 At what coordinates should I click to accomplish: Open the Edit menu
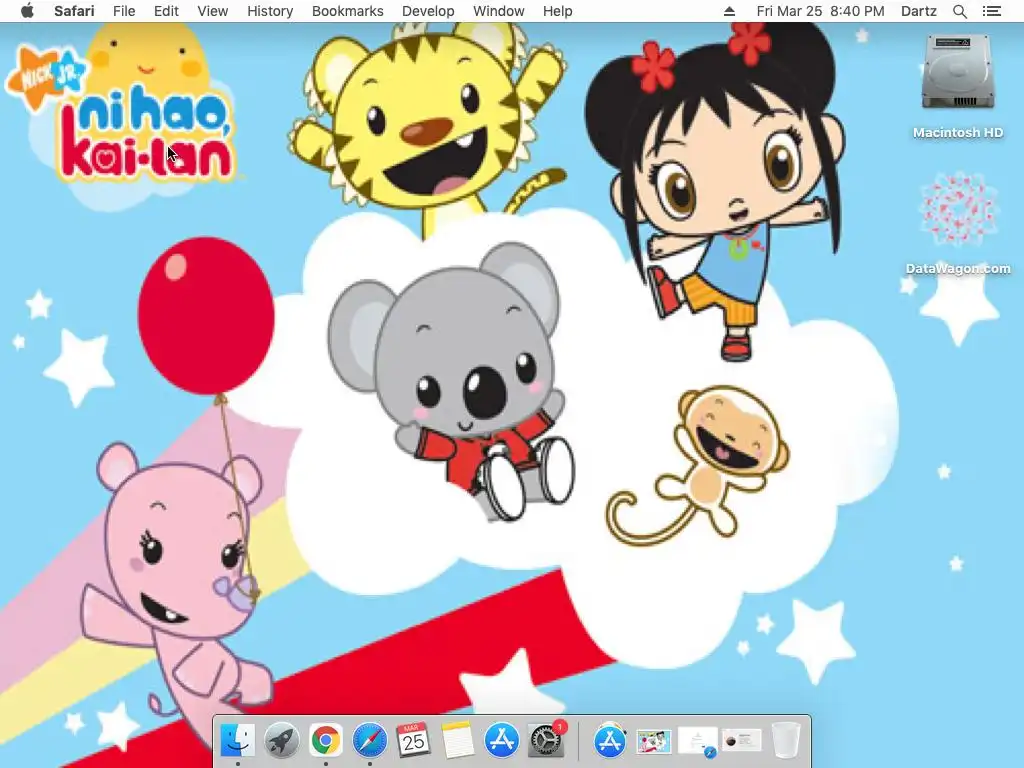[x=166, y=11]
